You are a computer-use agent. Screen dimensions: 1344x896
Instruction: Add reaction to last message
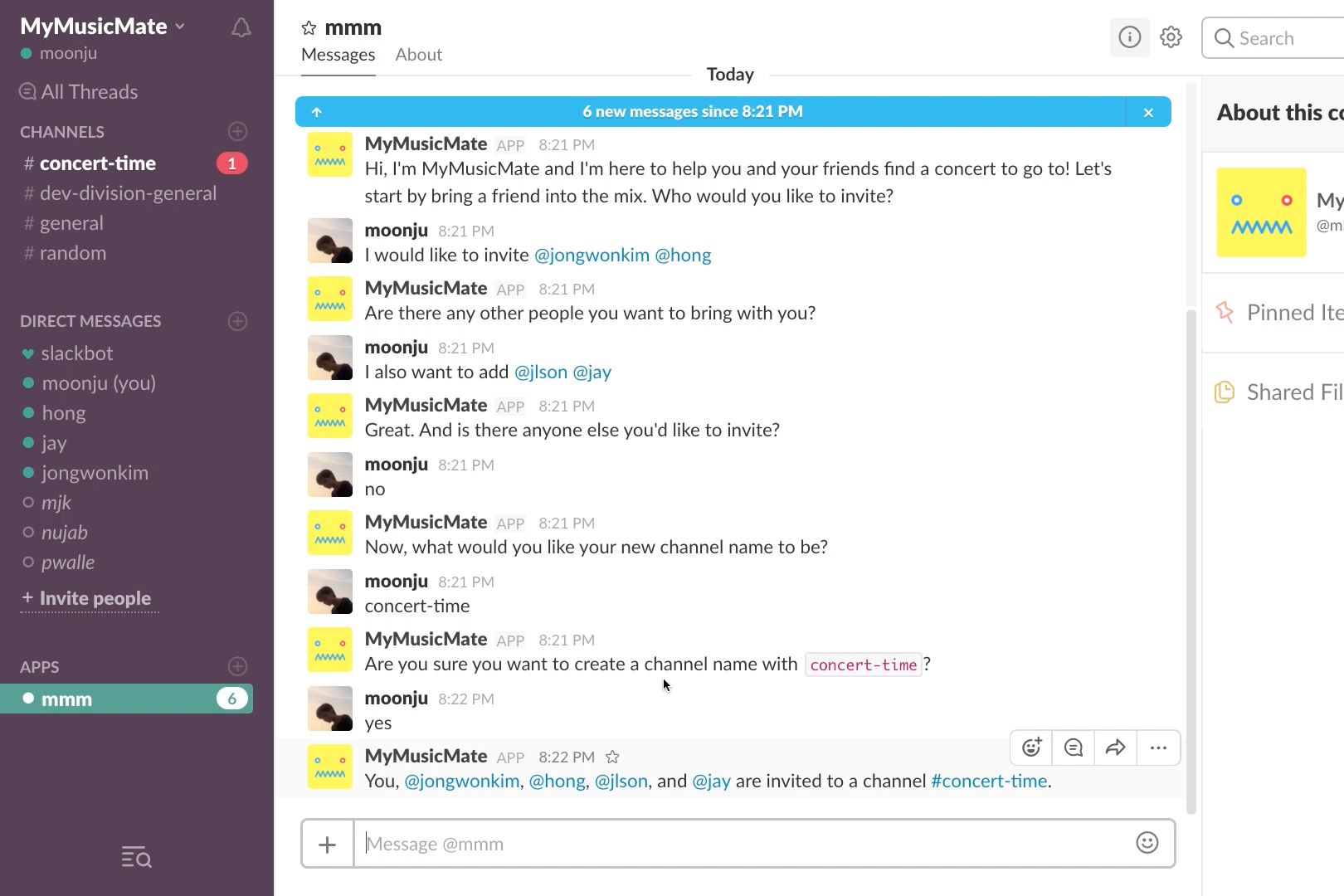[1031, 747]
